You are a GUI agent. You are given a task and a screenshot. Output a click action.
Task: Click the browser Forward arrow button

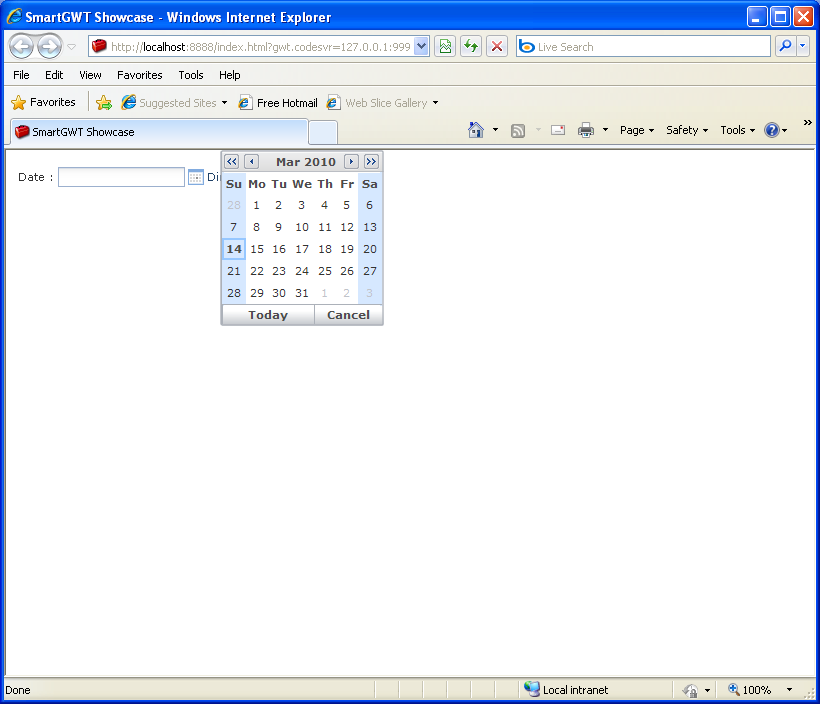point(50,47)
